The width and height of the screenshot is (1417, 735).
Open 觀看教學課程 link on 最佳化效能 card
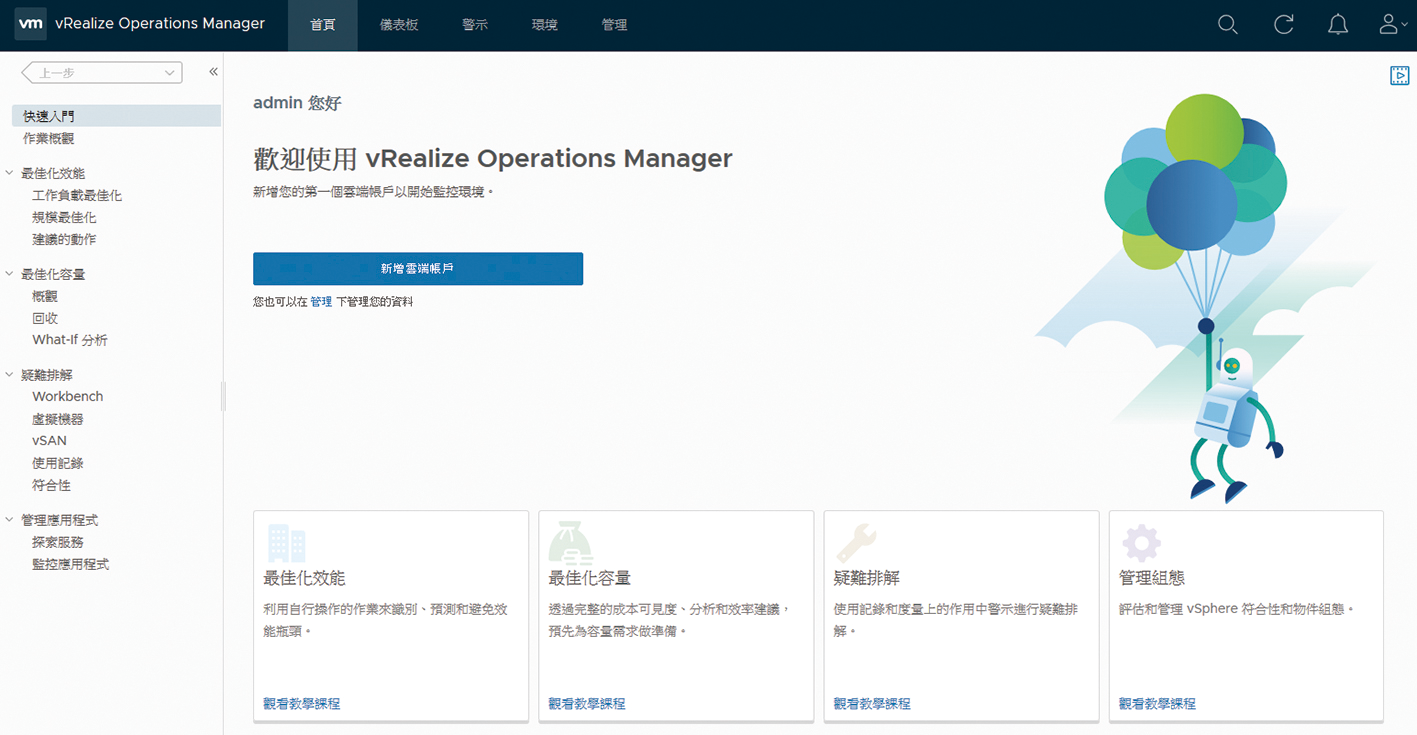click(302, 704)
